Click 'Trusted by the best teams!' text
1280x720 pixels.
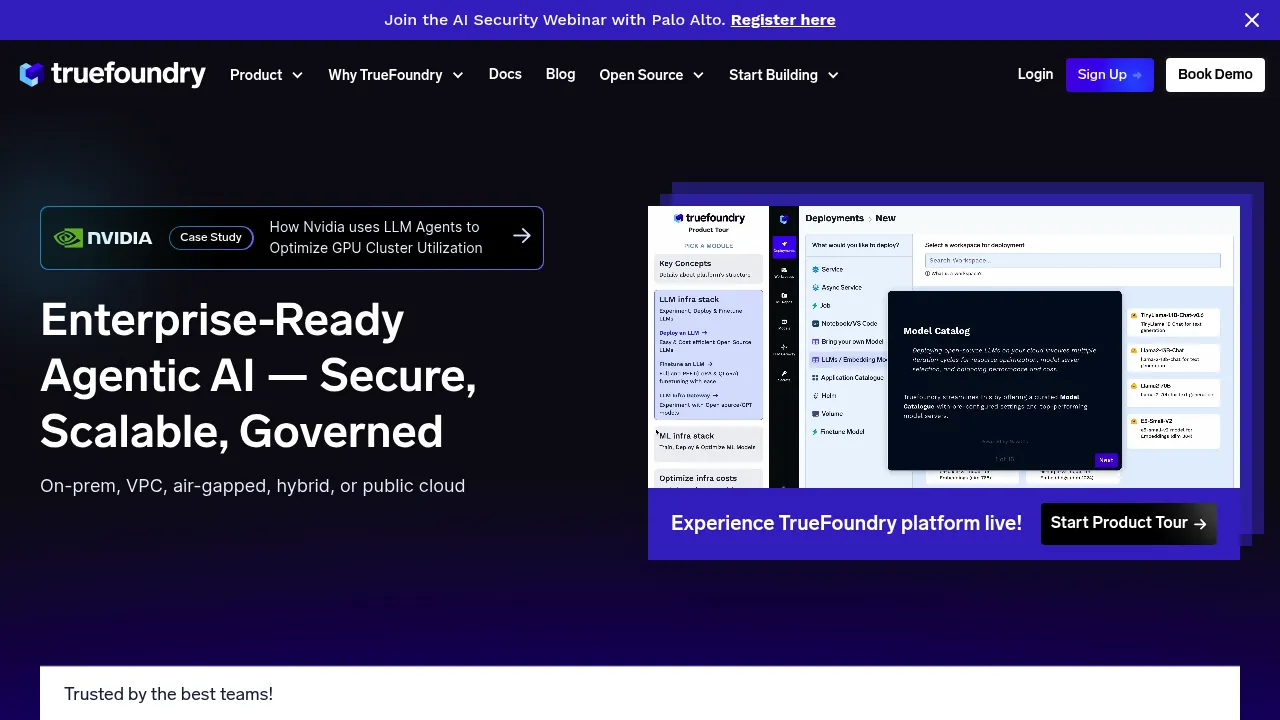[168, 694]
